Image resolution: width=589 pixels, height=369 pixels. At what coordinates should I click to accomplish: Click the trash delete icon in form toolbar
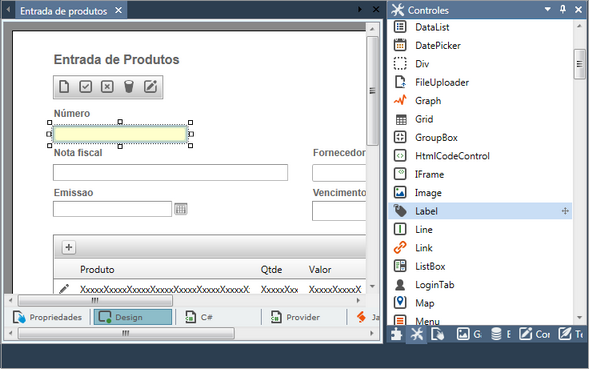(x=129, y=86)
